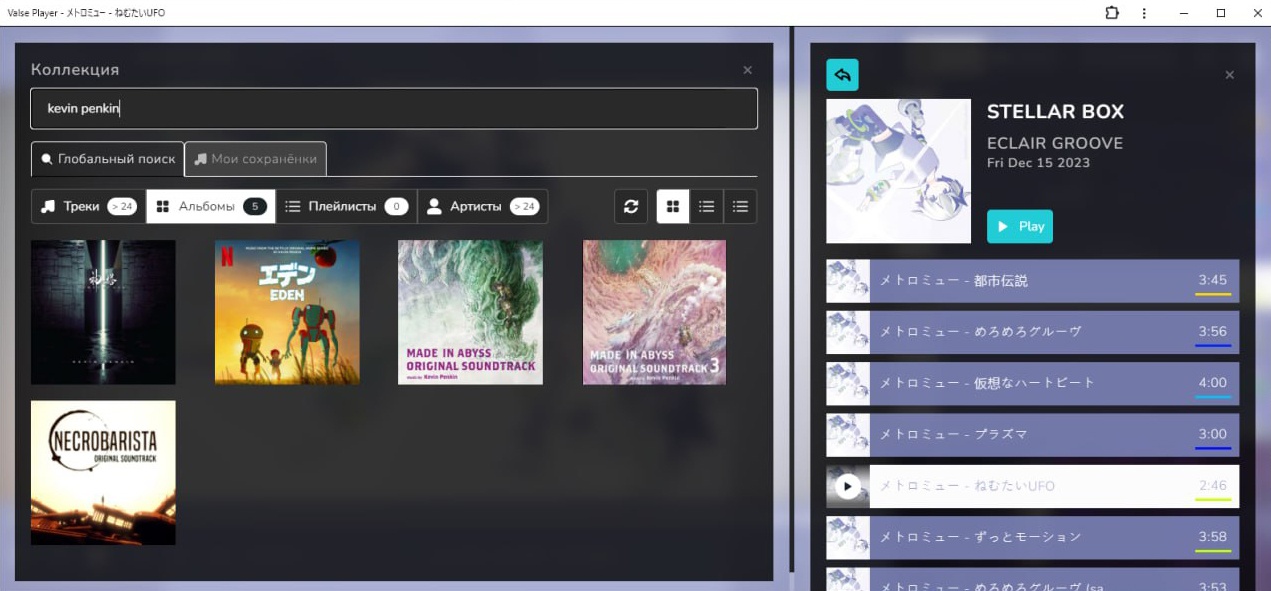
Task: Click the 5 count badge beside Альбомы
Action: [x=255, y=206]
